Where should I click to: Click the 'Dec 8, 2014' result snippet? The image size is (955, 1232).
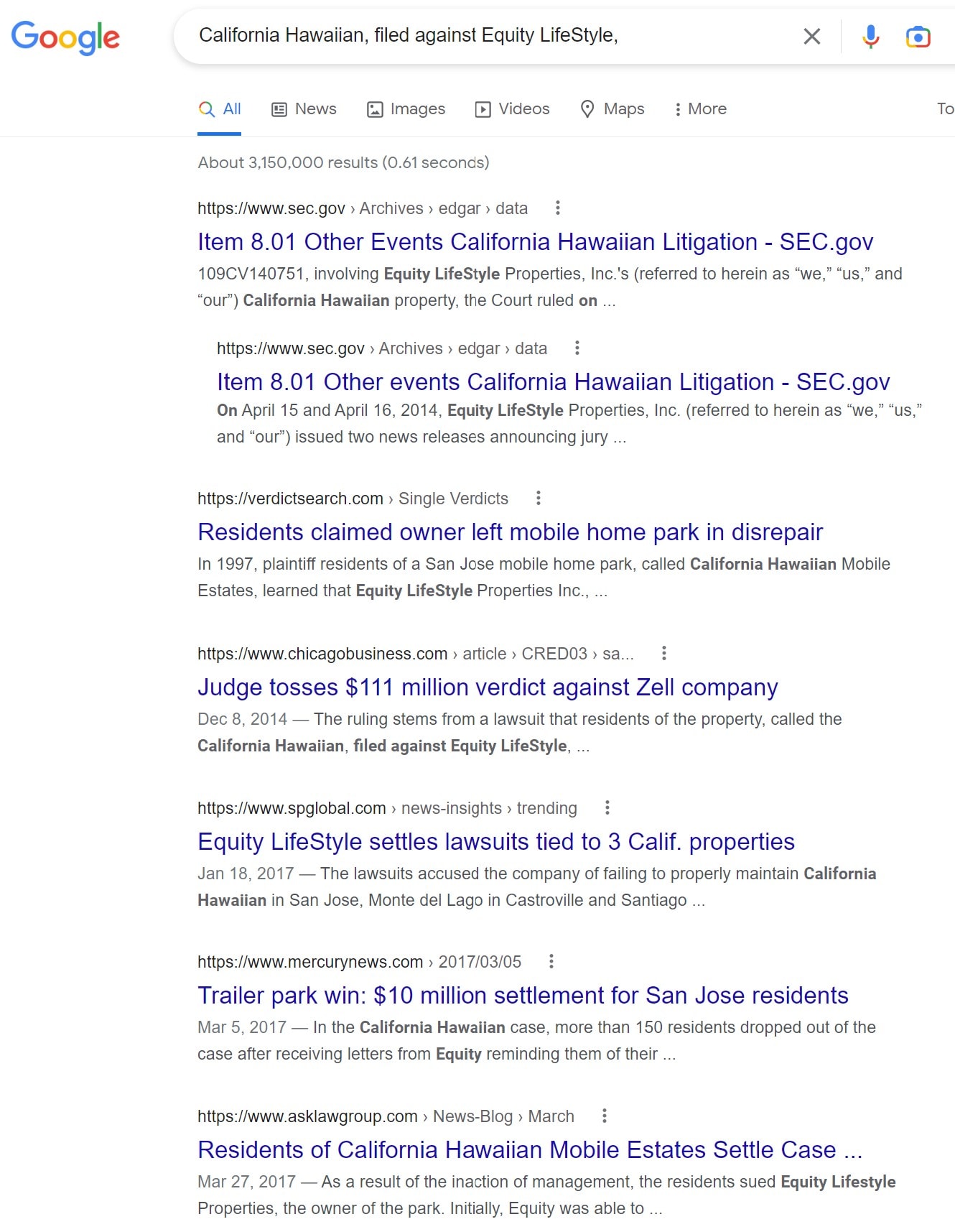click(x=520, y=732)
